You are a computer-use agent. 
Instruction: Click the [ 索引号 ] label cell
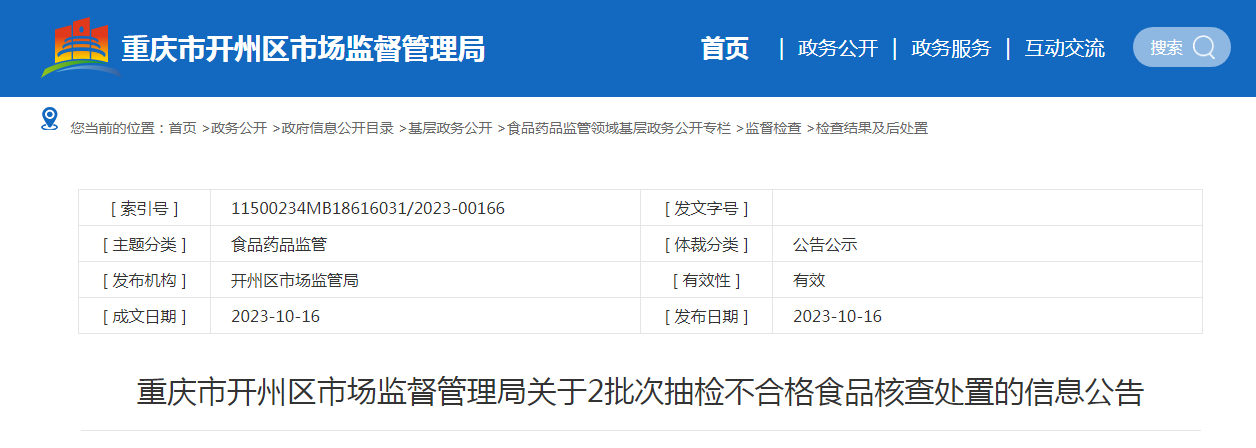(x=145, y=208)
